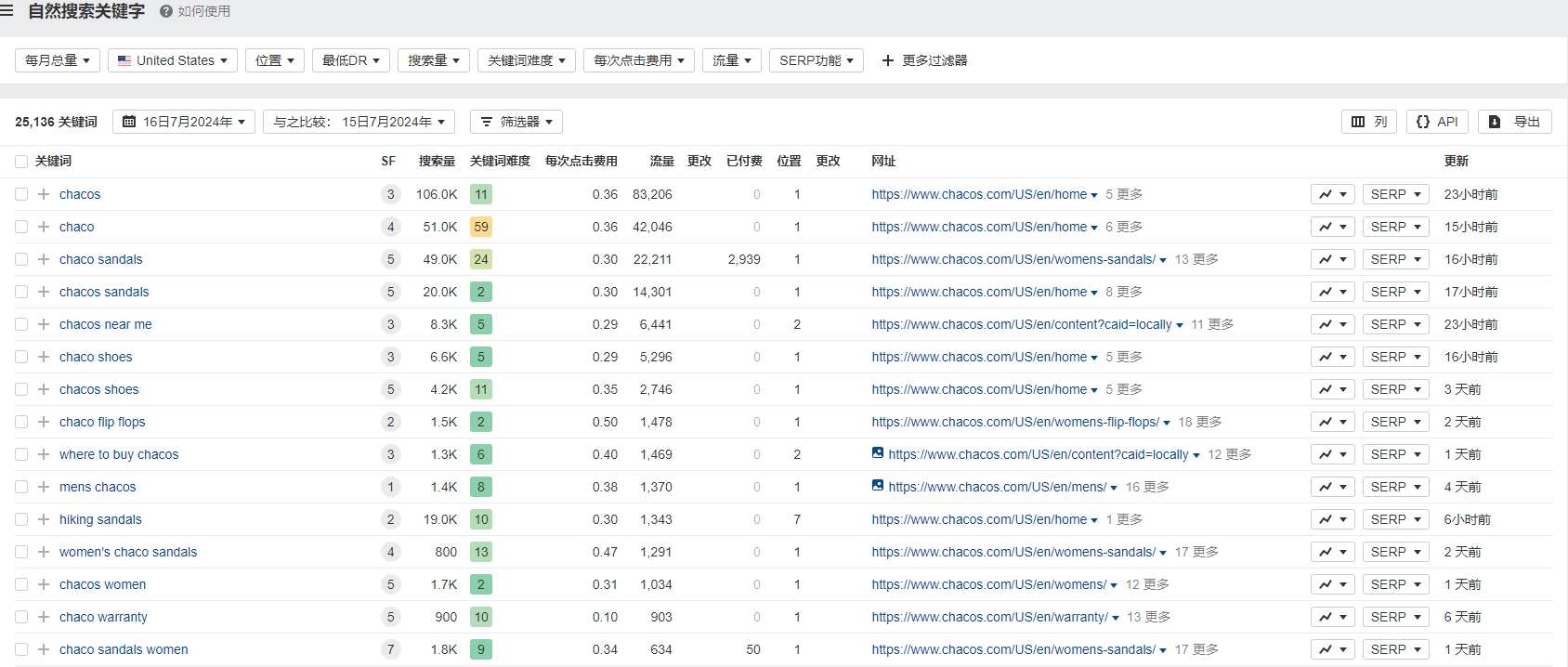1568x667 pixels.
Task: Sort by 更新 column header
Action: 1457,162
